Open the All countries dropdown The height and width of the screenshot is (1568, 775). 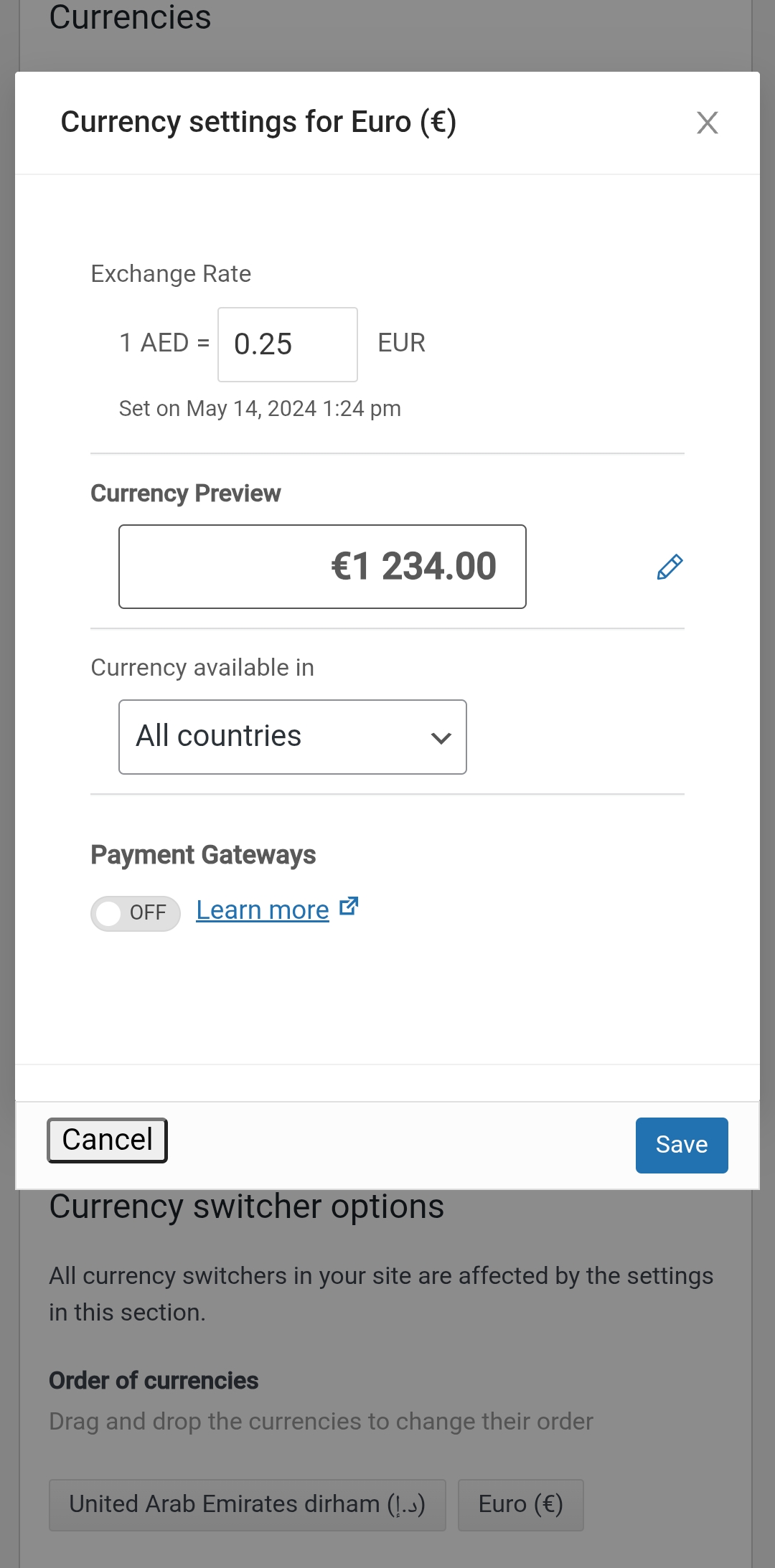pyautogui.click(x=292, y=737)
